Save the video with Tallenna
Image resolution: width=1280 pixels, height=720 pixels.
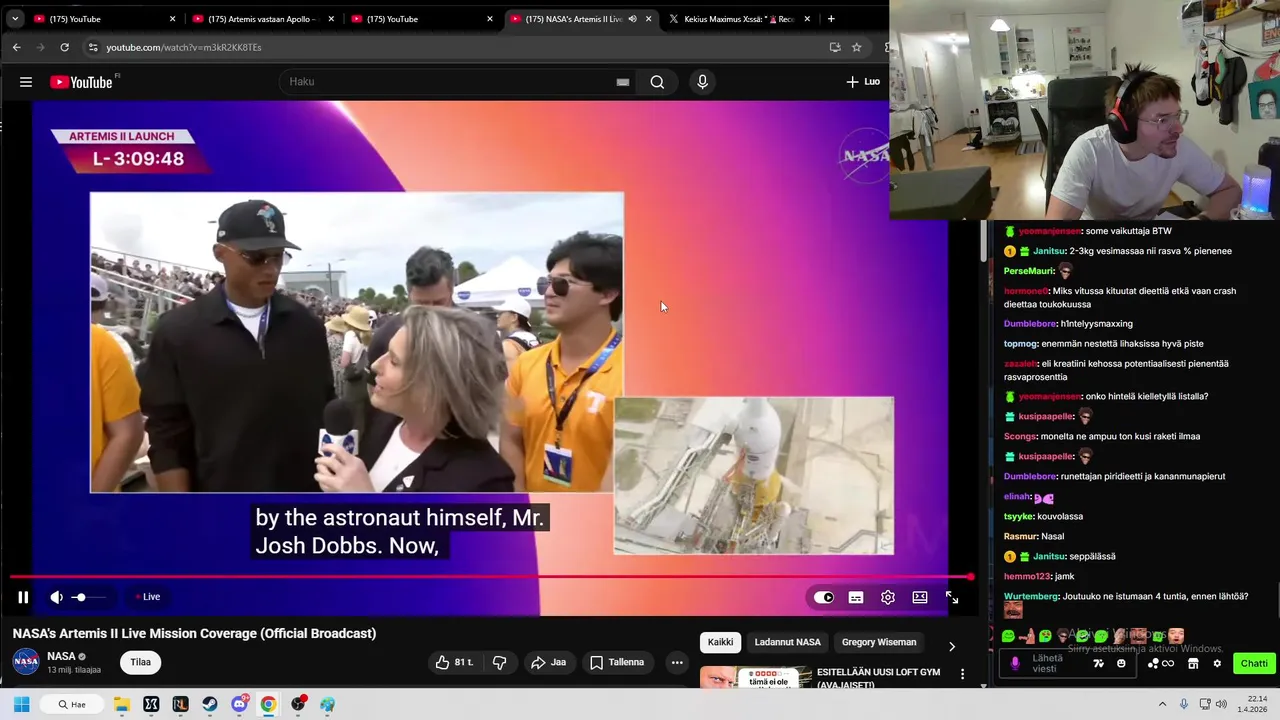click(x=616, y=662)
